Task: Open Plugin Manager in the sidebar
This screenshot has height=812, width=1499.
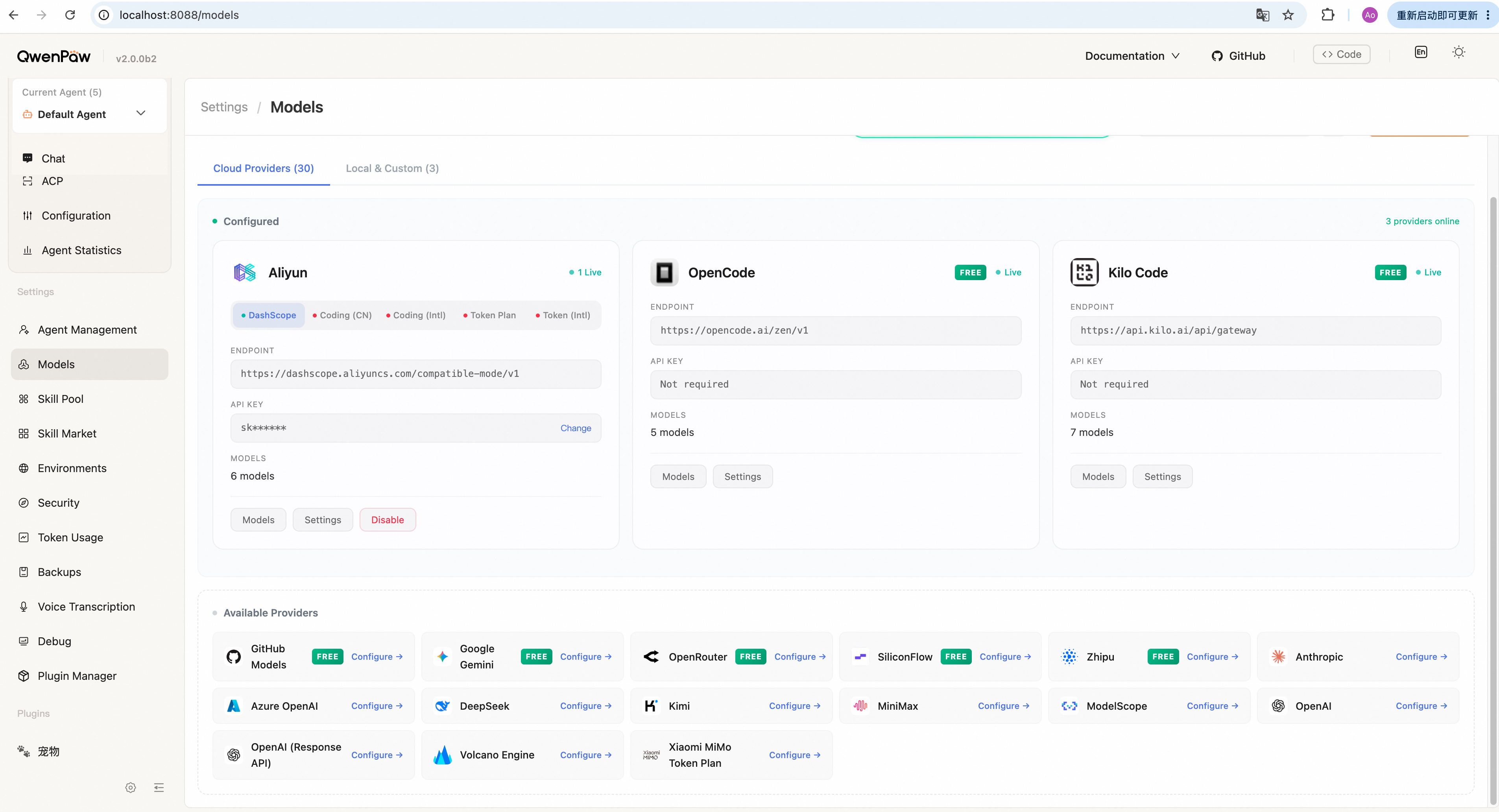Action: [x=90, y=676]
